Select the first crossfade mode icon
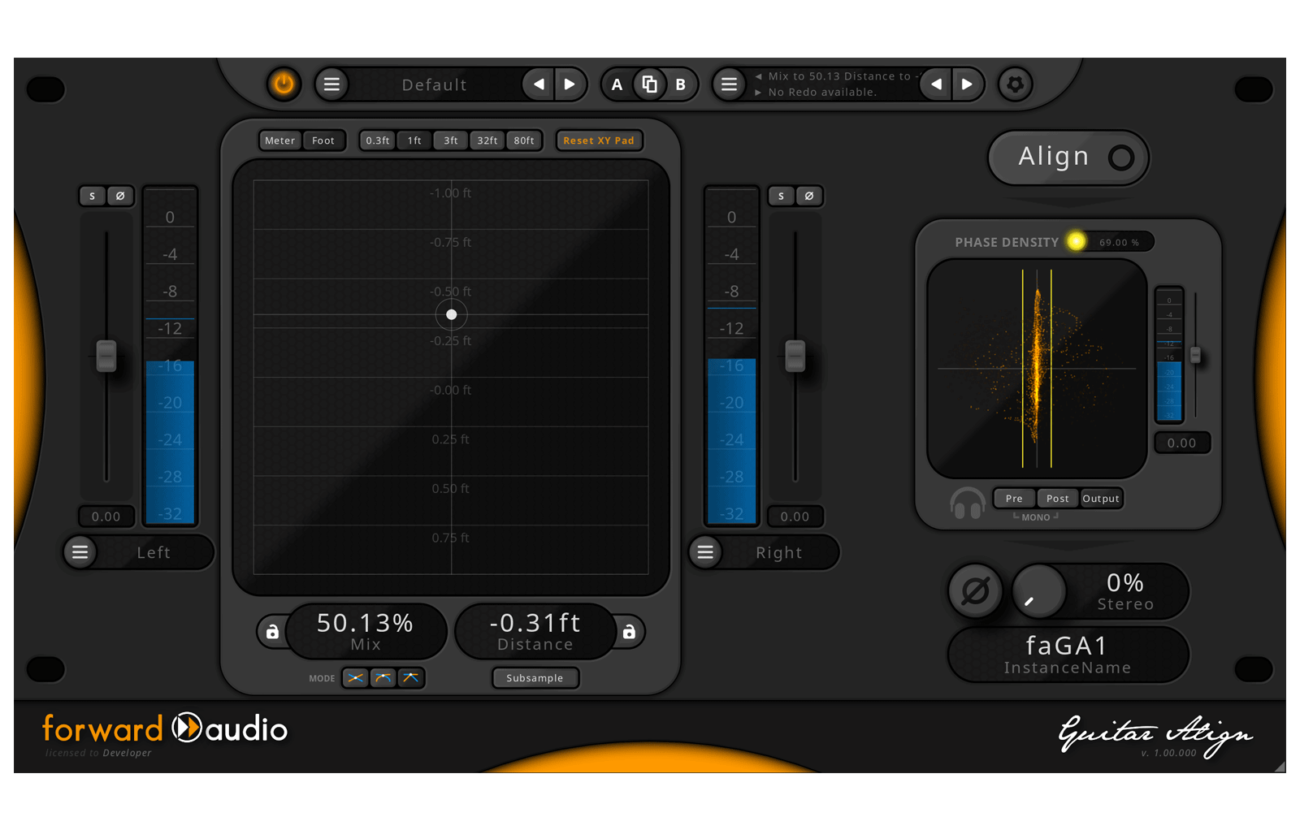Viewport: 1300px width, 830px height. 356,678
